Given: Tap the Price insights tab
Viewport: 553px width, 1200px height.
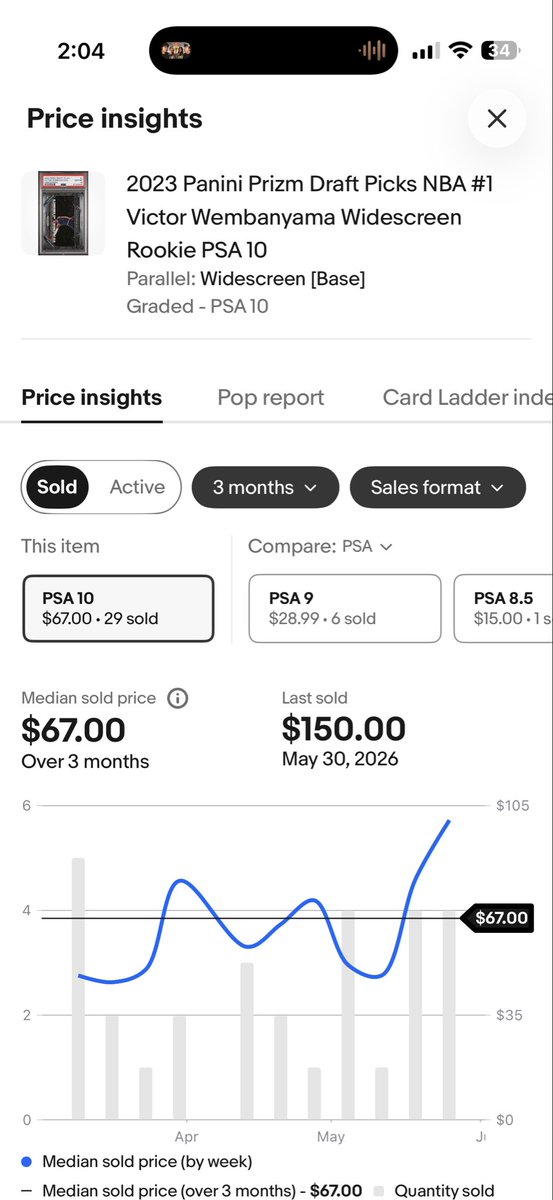Looking at the screenshot, I should click(92, 397).
